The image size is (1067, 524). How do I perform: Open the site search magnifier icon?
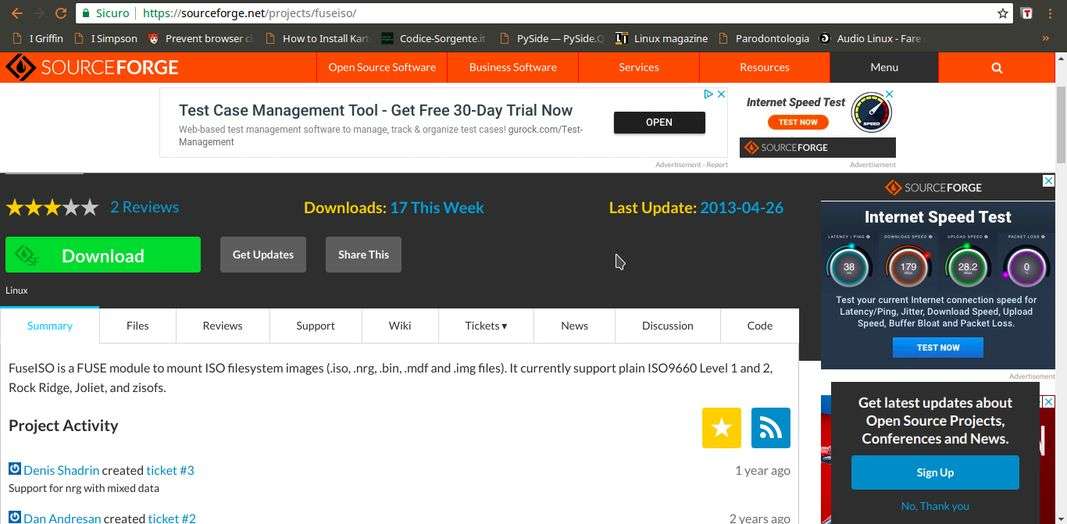[997, 67]
